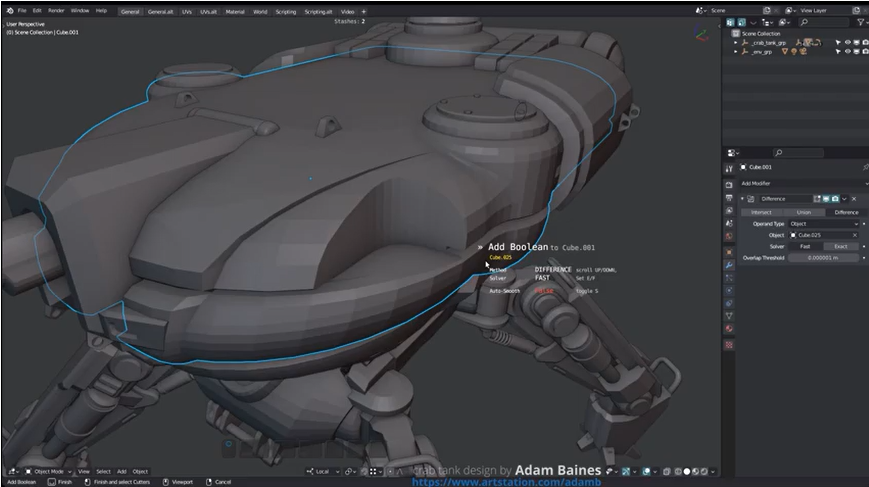Open the Operand Type dropdown
Image resolution: width=869 pixels, height=487 pixels.
point(824,224)
